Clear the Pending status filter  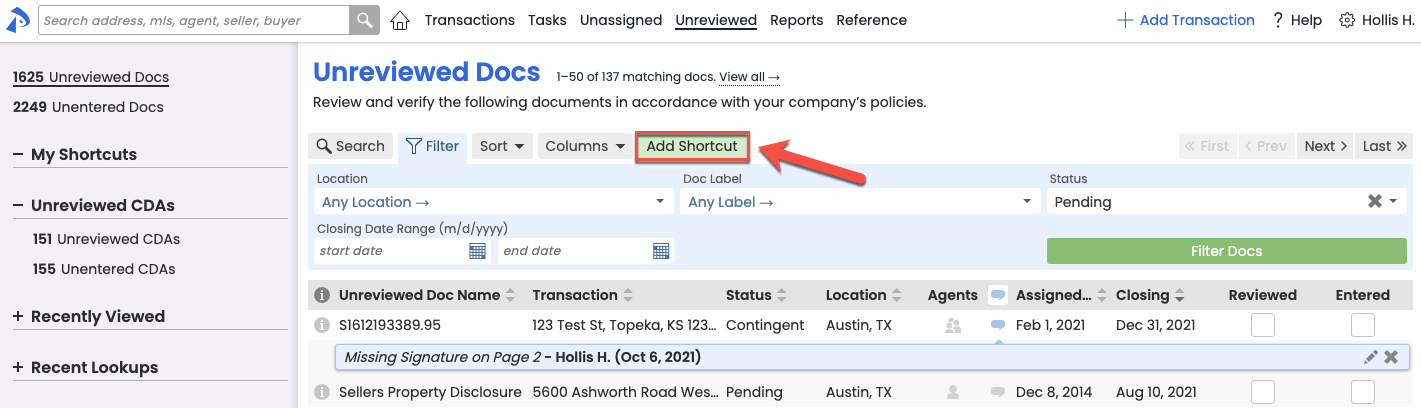tap(1375, 201)
